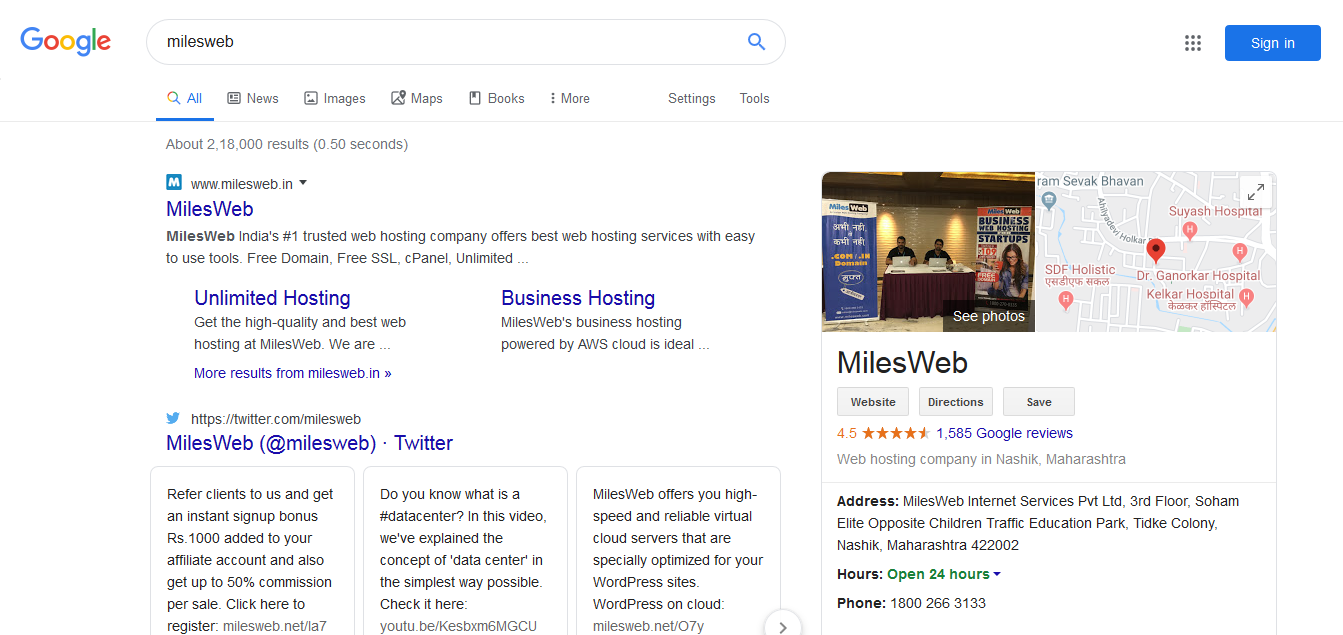
Task: Click the milesweb.net/O7y link
Action: [649, 626]
